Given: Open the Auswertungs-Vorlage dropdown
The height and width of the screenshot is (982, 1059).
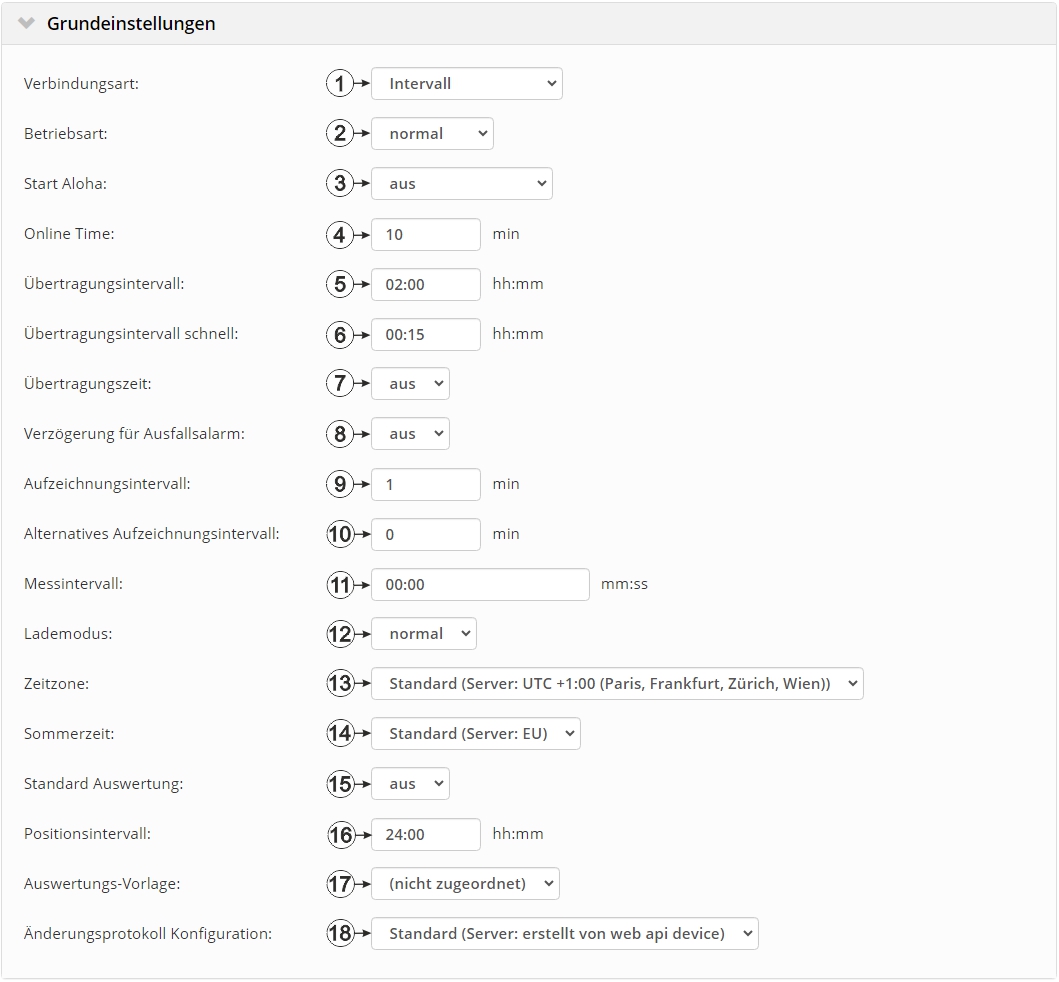Looking at the screenshot, I should (x=465, y=884).
